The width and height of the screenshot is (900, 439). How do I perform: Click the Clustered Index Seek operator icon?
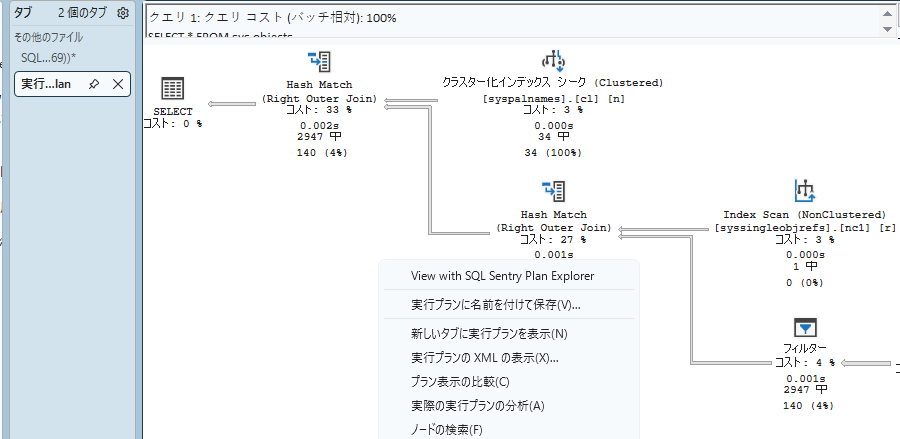(x=553, y=61)
